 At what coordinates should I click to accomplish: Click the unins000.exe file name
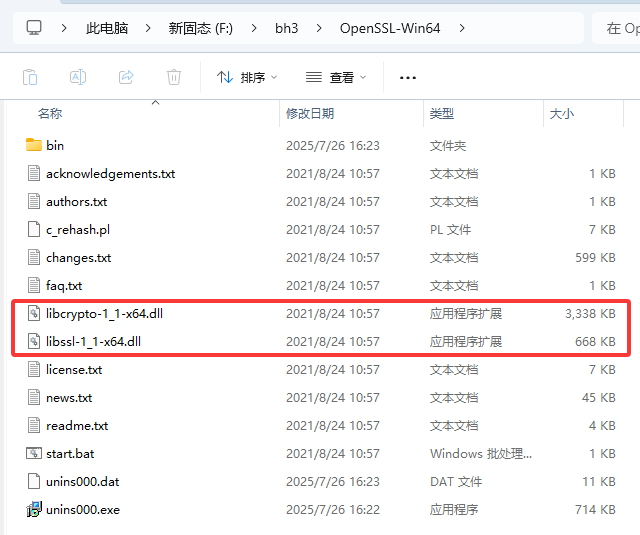pos(83,510)
